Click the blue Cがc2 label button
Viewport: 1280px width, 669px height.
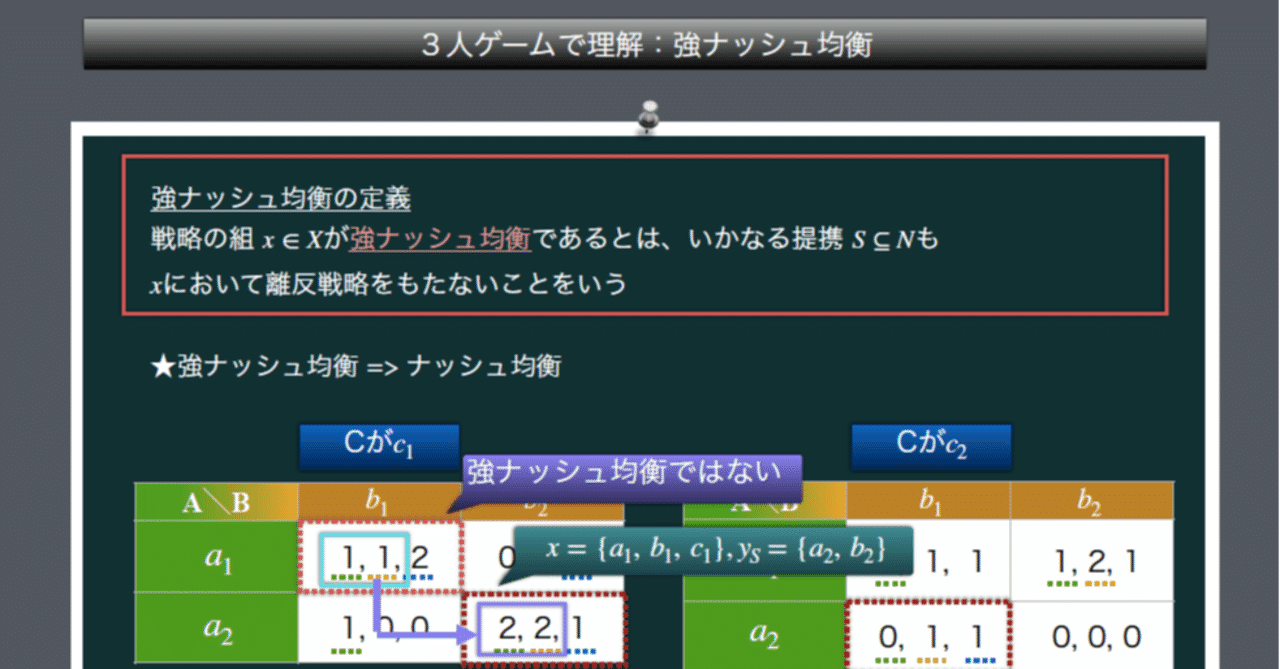931,446
